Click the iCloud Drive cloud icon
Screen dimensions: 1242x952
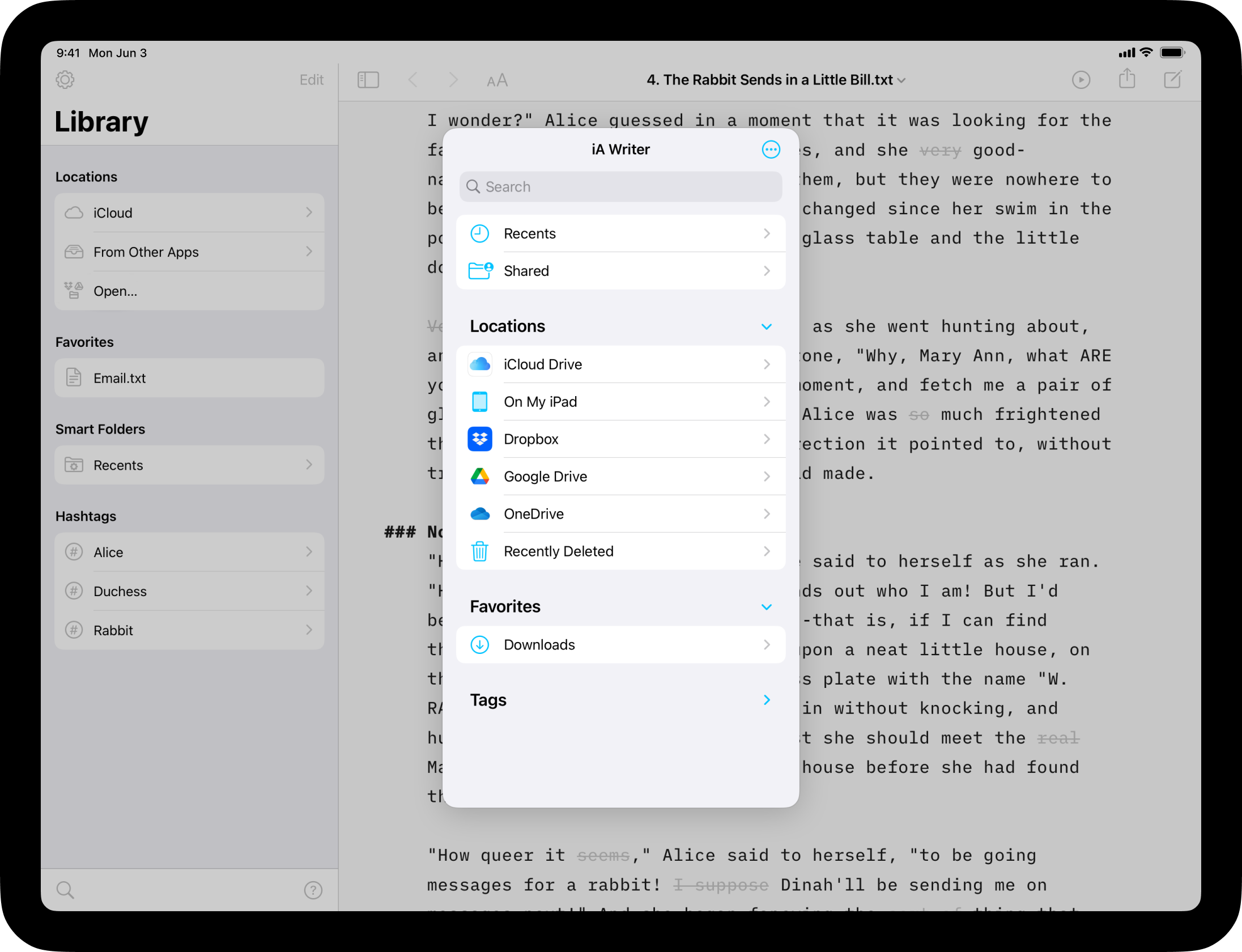point(480,364)
